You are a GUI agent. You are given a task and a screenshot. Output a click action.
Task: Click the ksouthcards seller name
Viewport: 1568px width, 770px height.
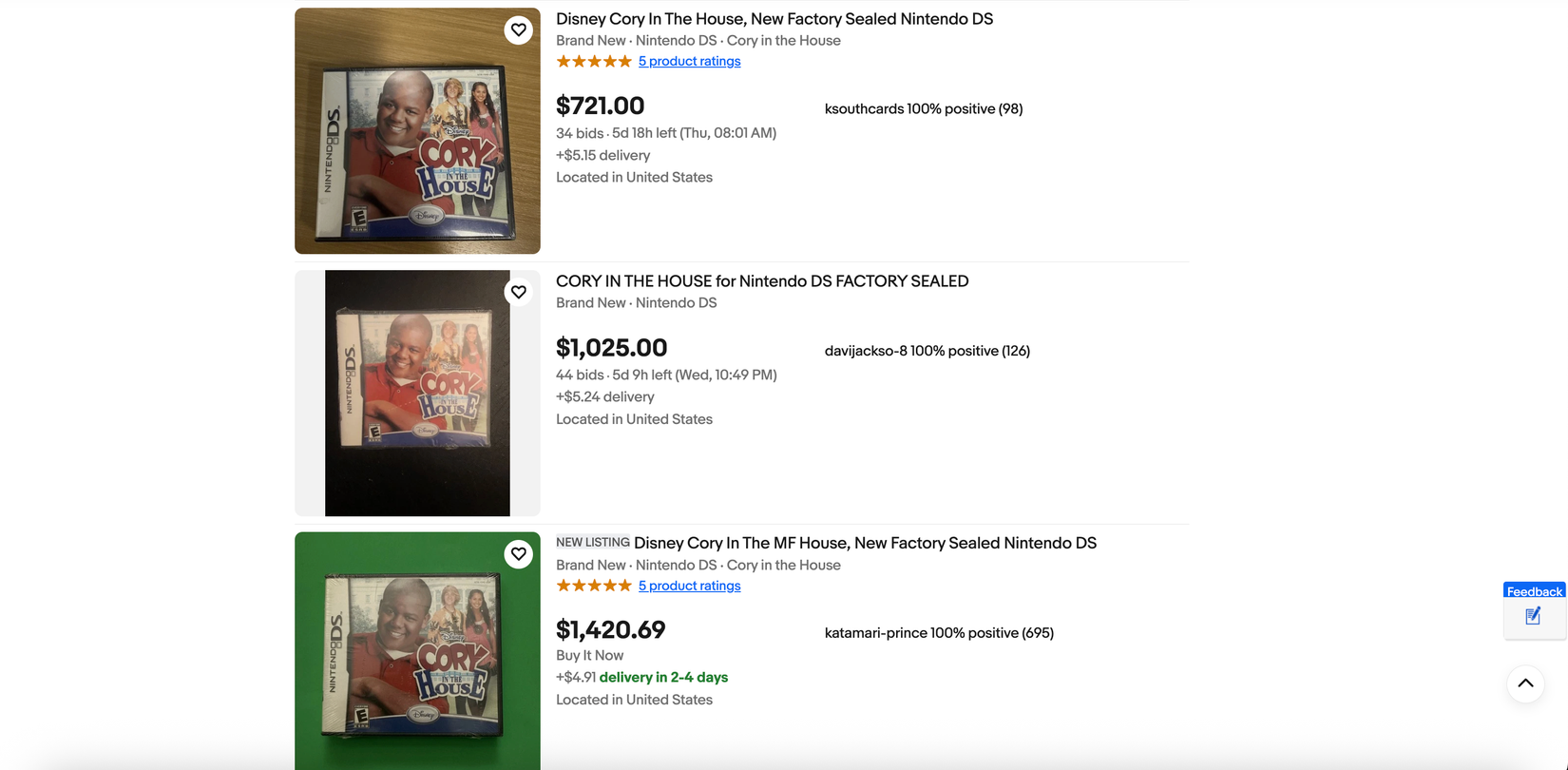(x=866, y=108)
